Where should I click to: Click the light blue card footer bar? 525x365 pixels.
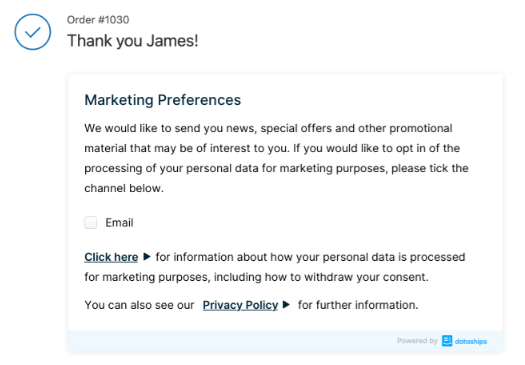(x=285, y=341)
